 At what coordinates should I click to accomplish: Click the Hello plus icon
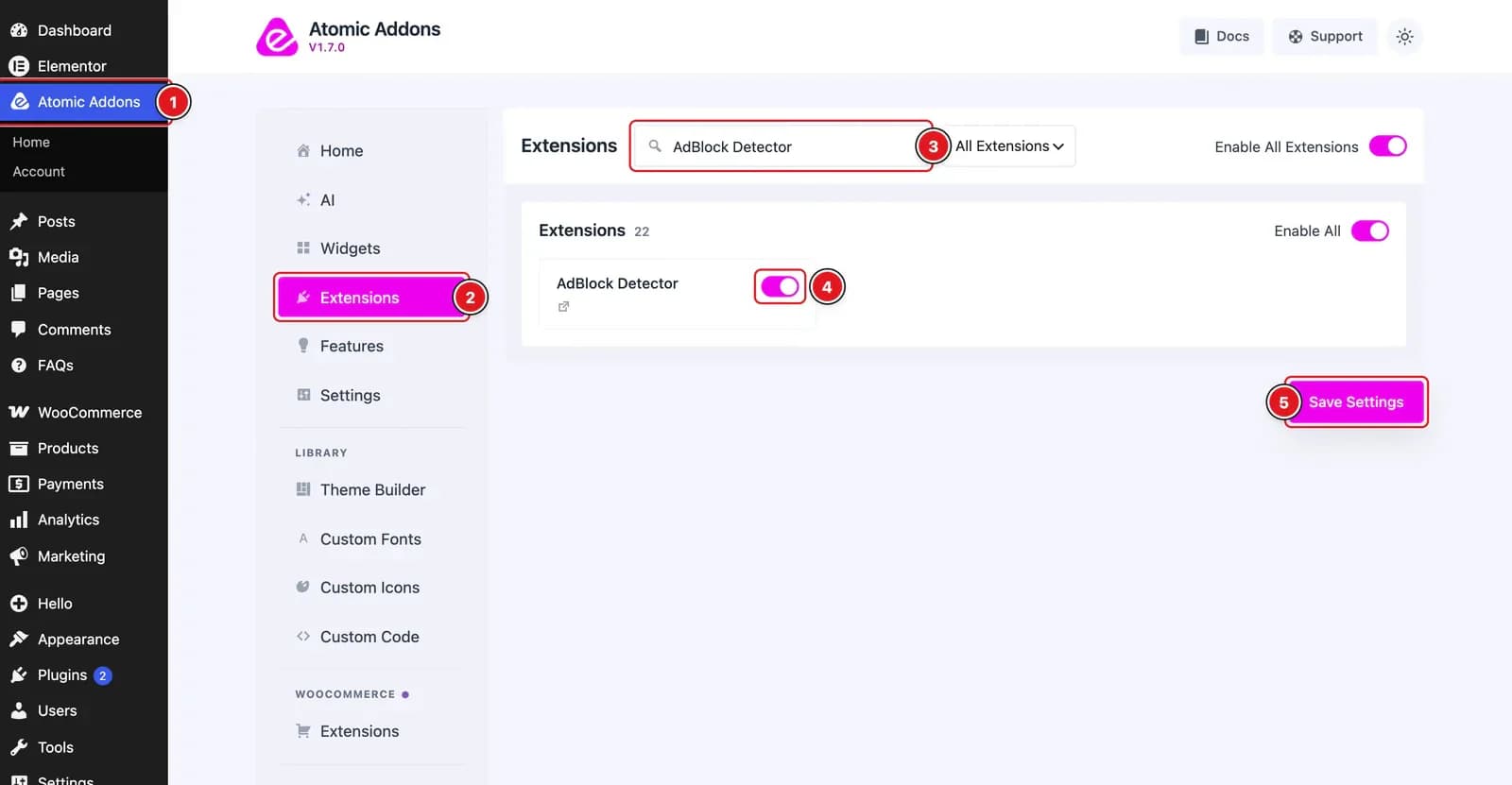click(x=19, y=604)
